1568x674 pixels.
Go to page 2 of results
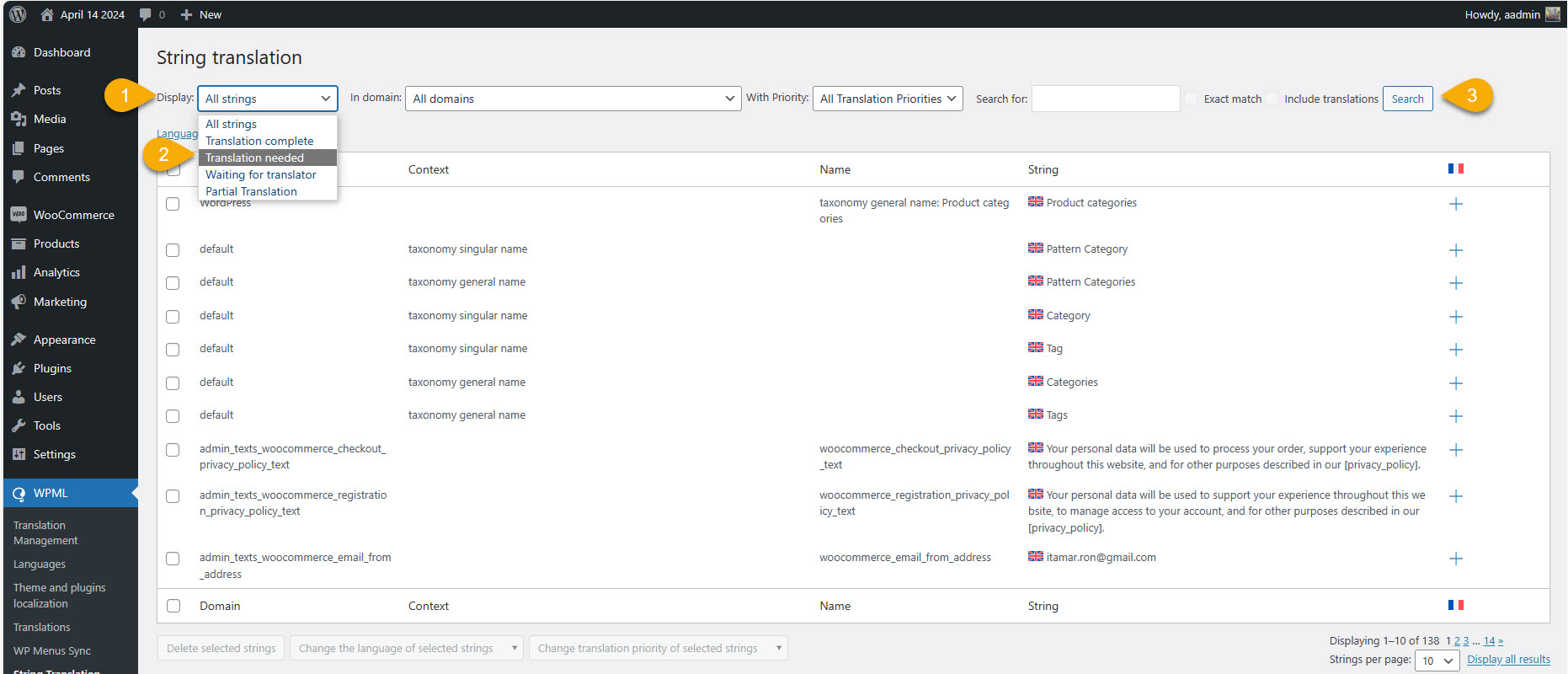[1457, 641]
